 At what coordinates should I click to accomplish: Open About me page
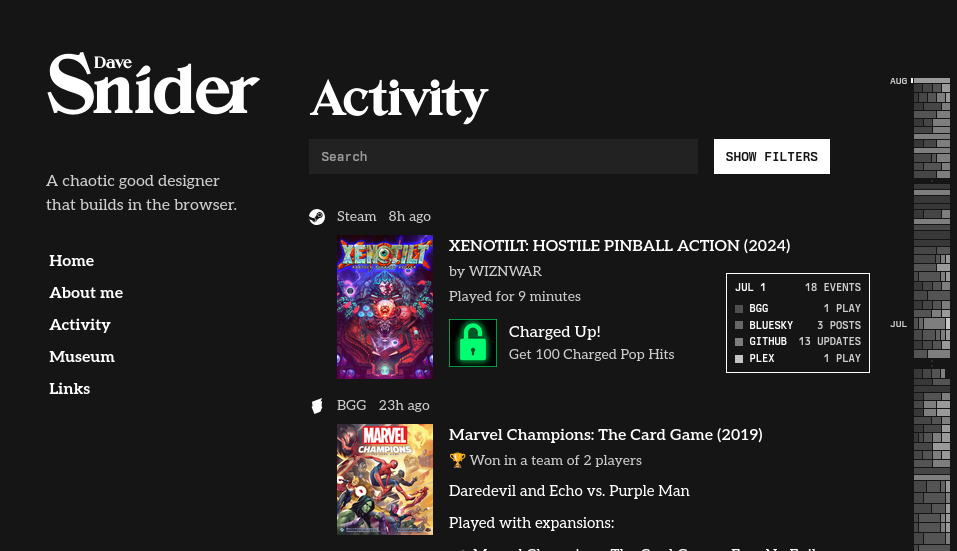coord(86,293)
